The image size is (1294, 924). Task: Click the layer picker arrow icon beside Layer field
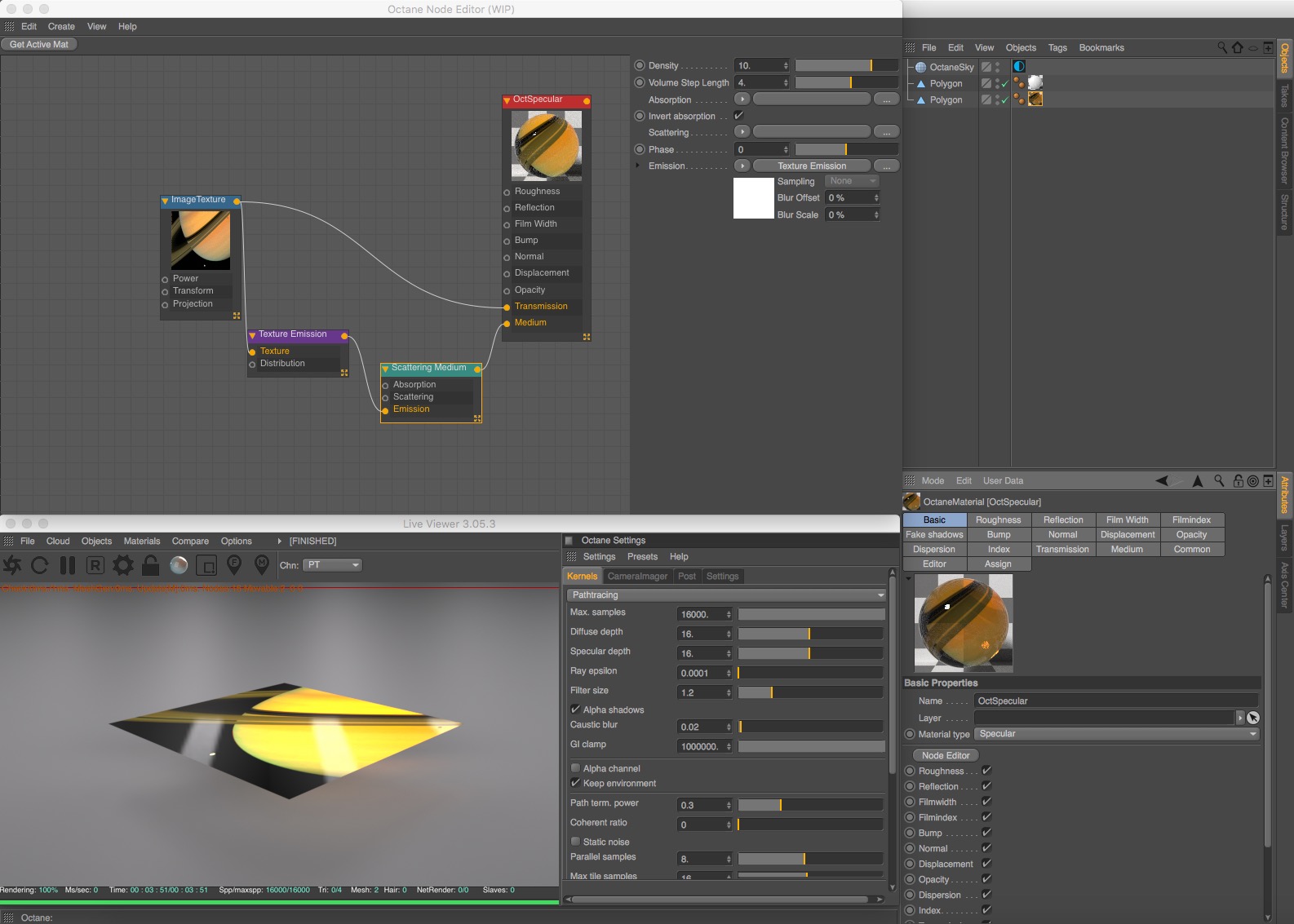click(1253, 718)
